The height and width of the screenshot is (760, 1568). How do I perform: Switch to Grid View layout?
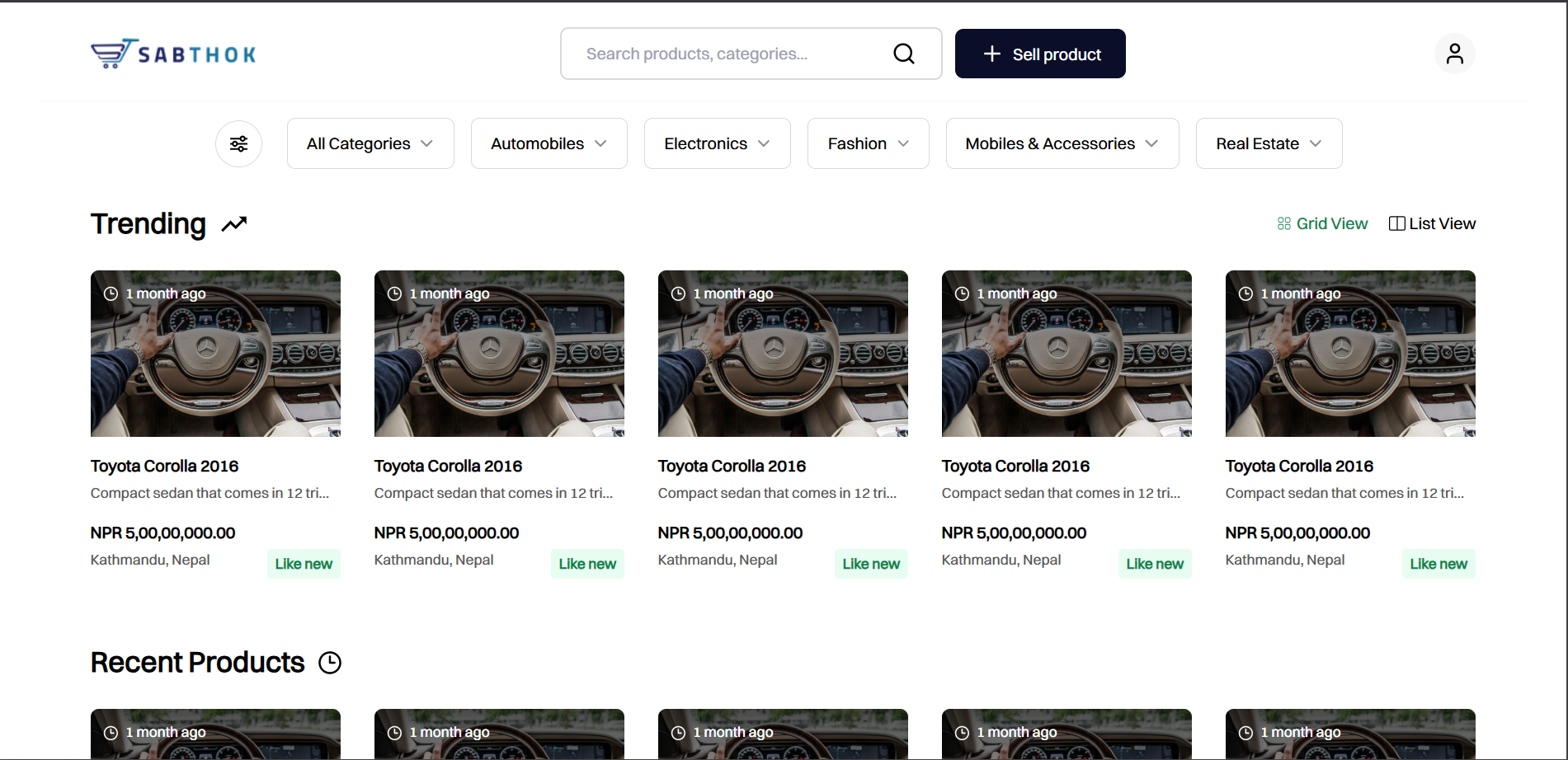(x=1322, y=224)
